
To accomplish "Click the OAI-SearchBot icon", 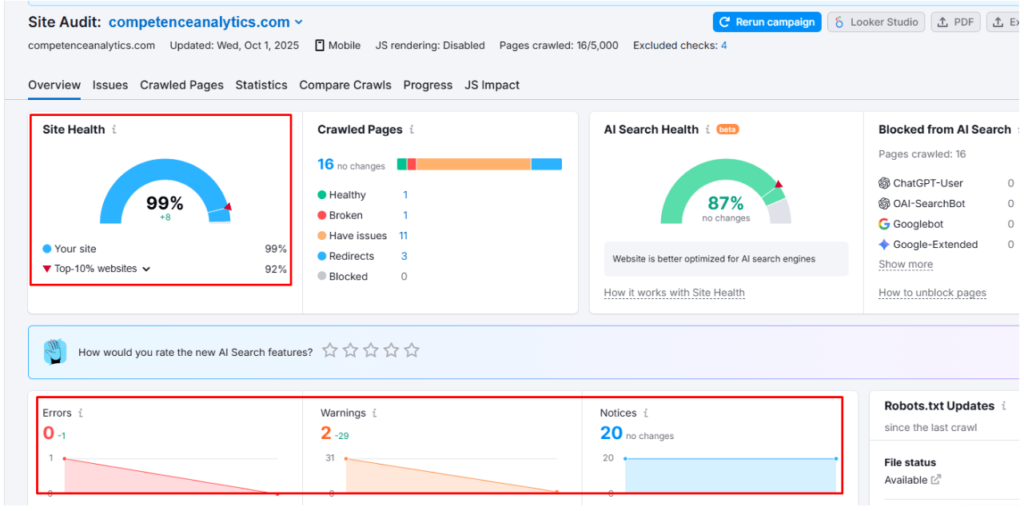I will pyautogui.click(x=884, y=203).
